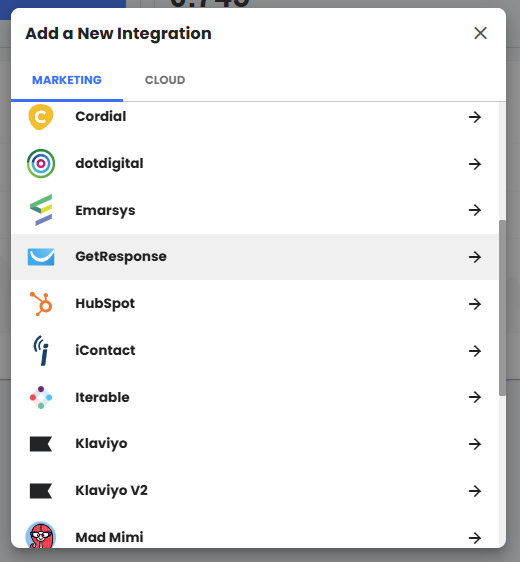Viewport: 520px width, 562px height.
Task: Click the integration list vertical scrollbar
Action: click(502, 308)
